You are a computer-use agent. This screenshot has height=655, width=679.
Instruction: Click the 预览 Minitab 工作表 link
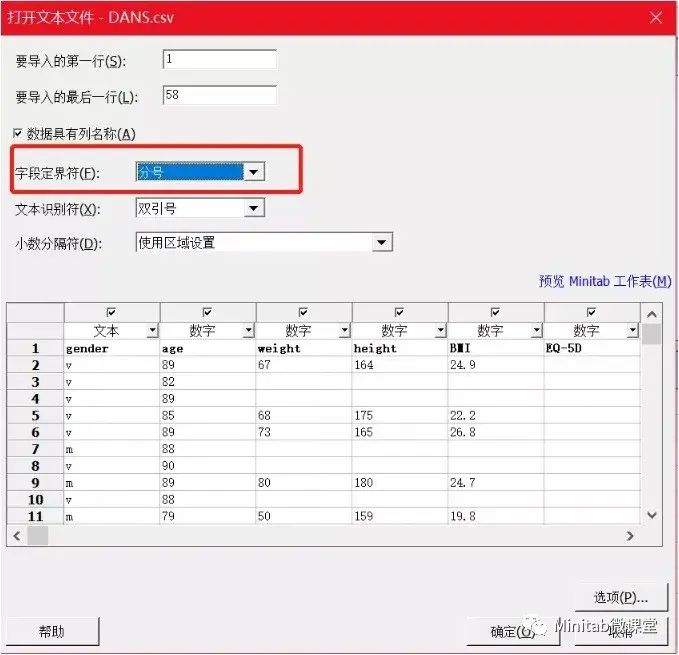pos(605,281)
